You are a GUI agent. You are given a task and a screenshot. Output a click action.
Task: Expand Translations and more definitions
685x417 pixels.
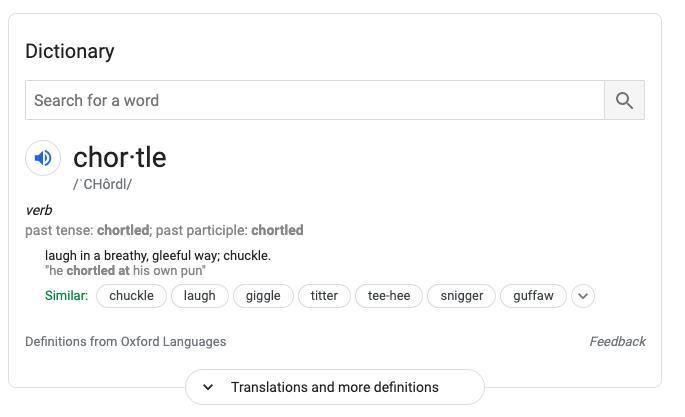(335, 387)
